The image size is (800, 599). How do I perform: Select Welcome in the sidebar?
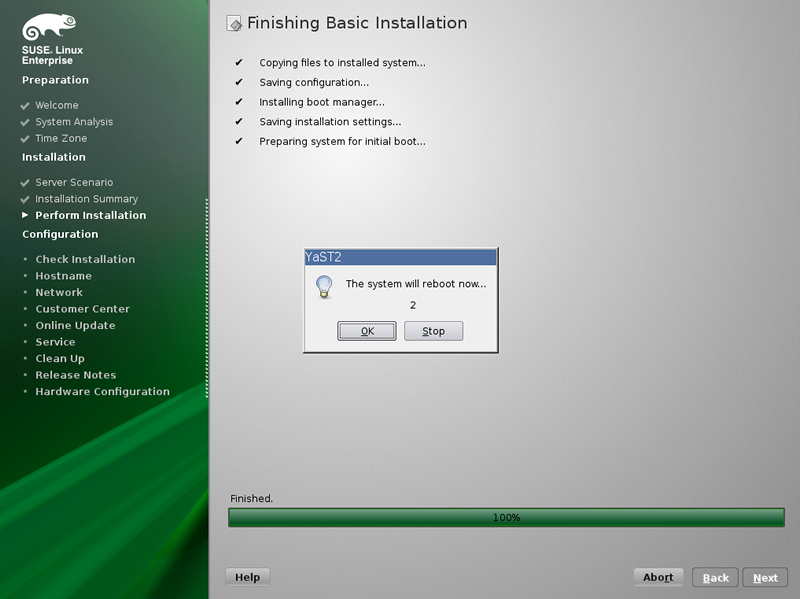tap(57, 105)
